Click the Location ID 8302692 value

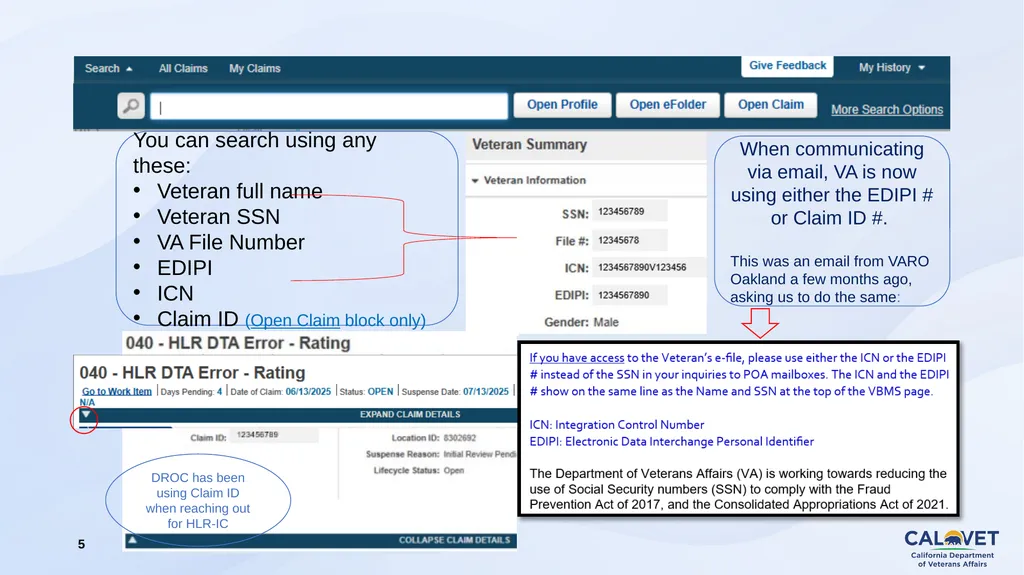tap(460, 438)
